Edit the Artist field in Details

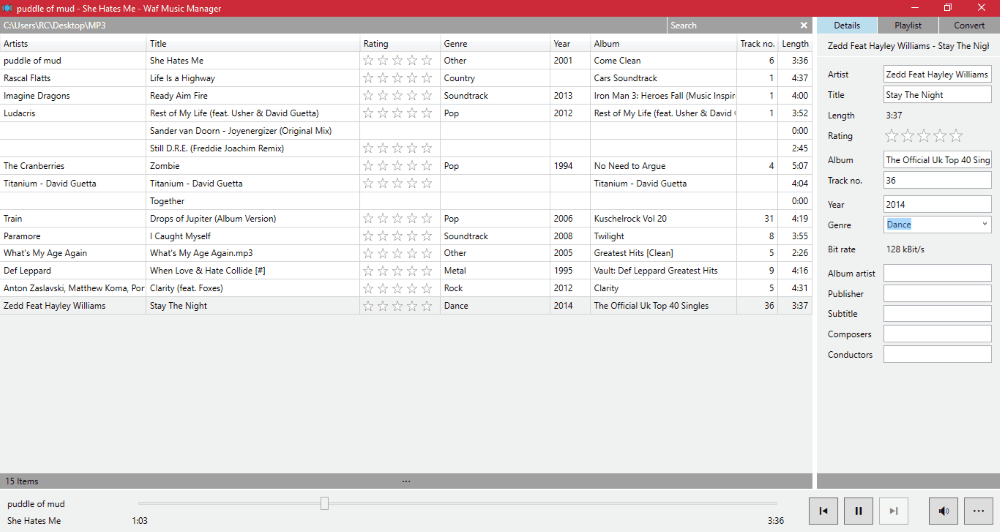937,75
